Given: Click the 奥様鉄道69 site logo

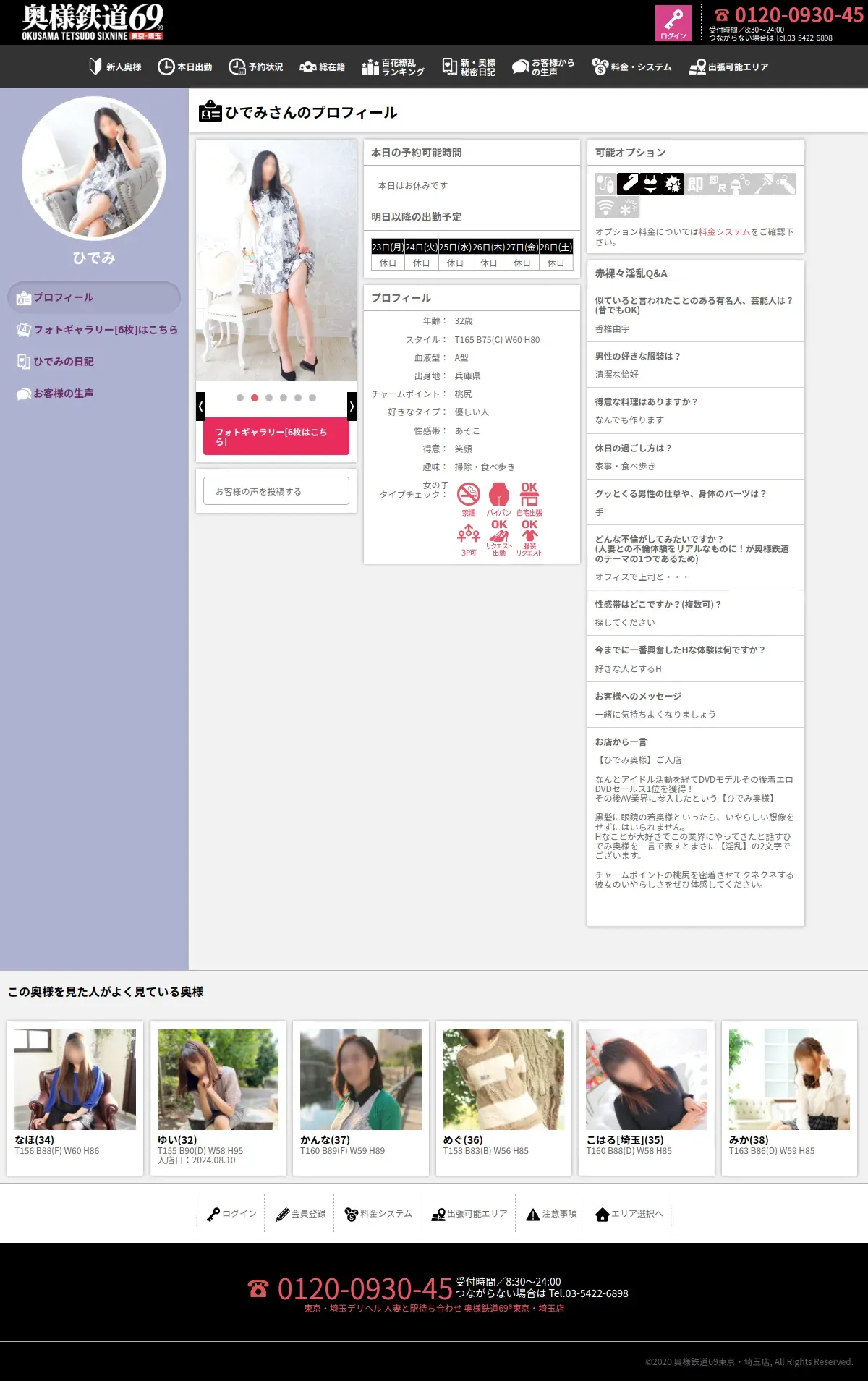Looking at the screenshot, I should coord(92,22).
